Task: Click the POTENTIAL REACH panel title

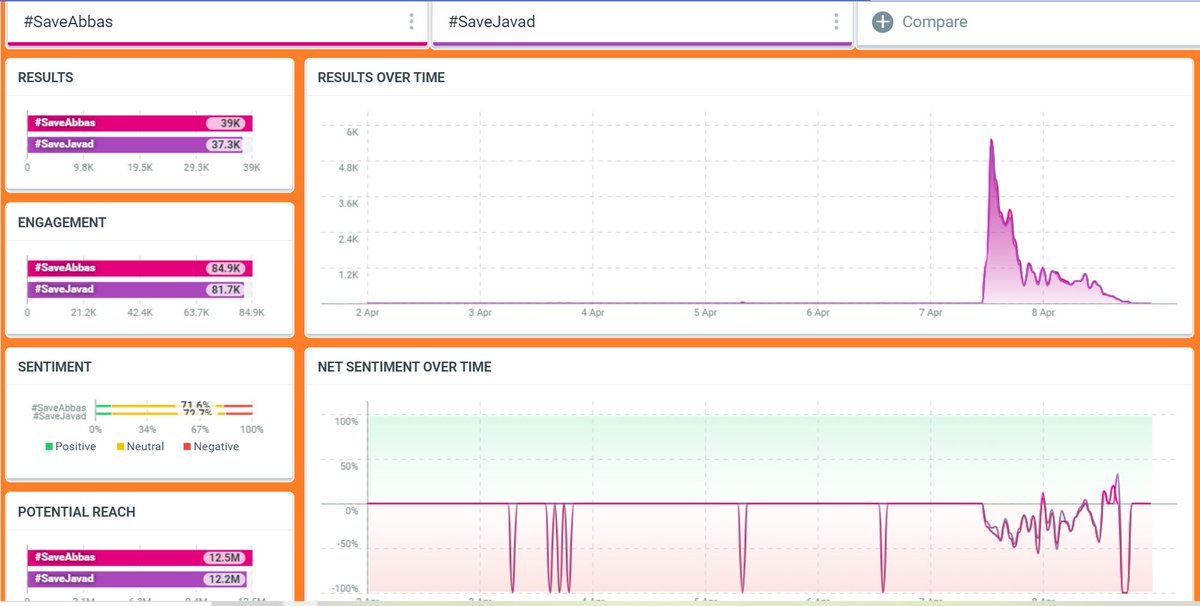Action: click(x=77, y=512)
